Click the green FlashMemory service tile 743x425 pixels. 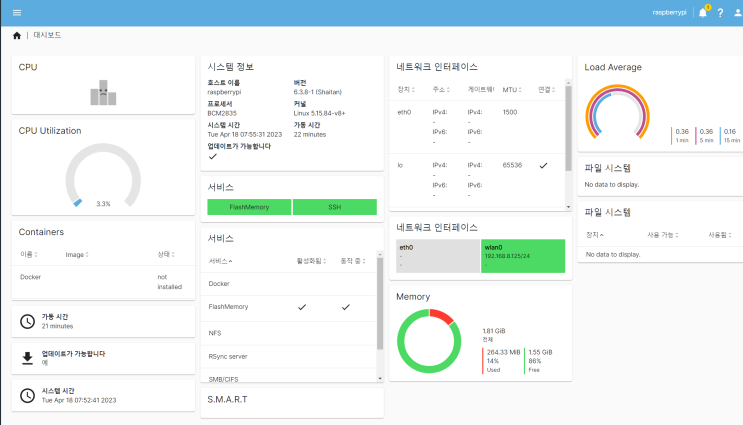coord(249,207)
